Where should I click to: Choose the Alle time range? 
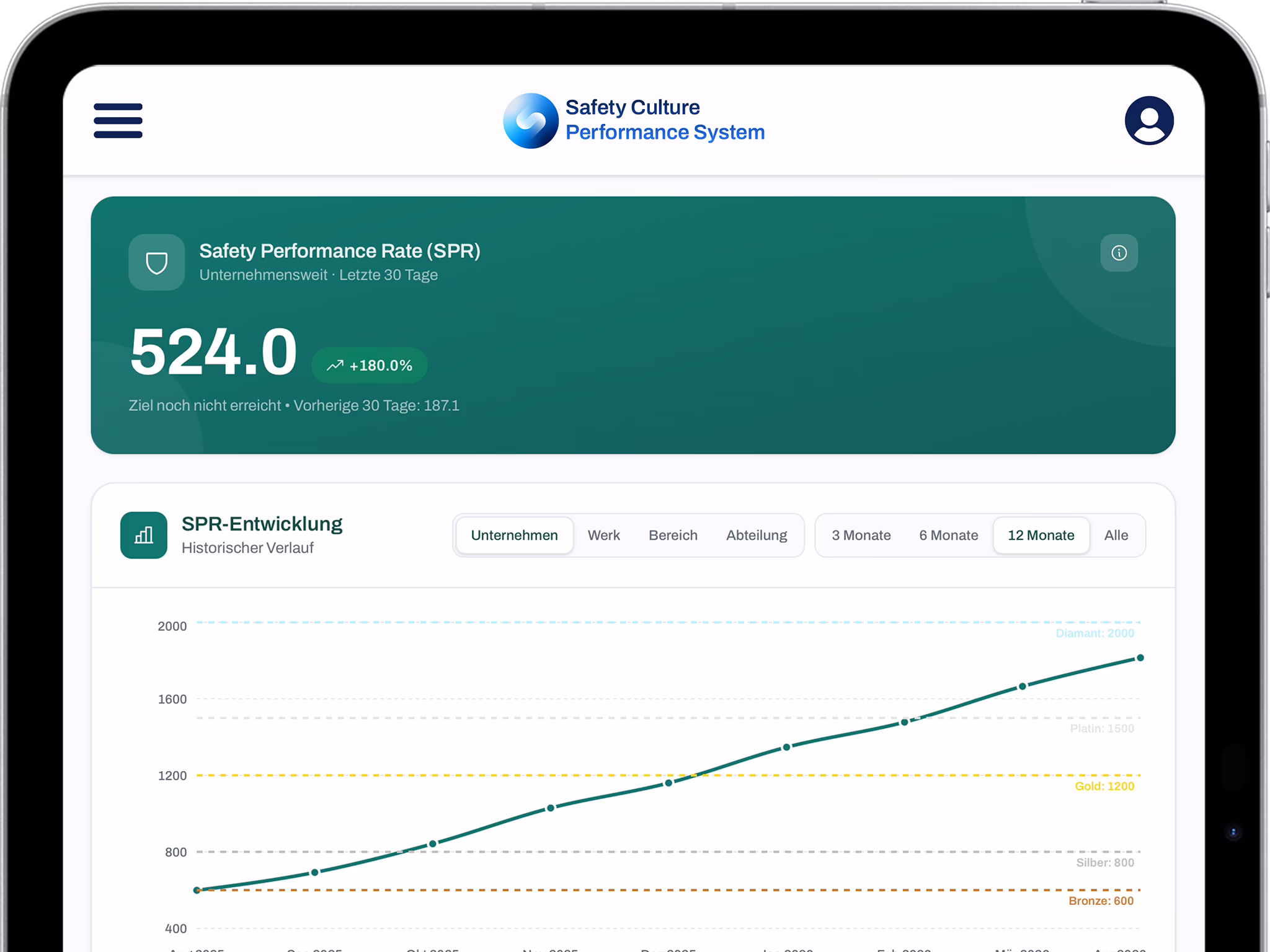tap(1116, 535)
